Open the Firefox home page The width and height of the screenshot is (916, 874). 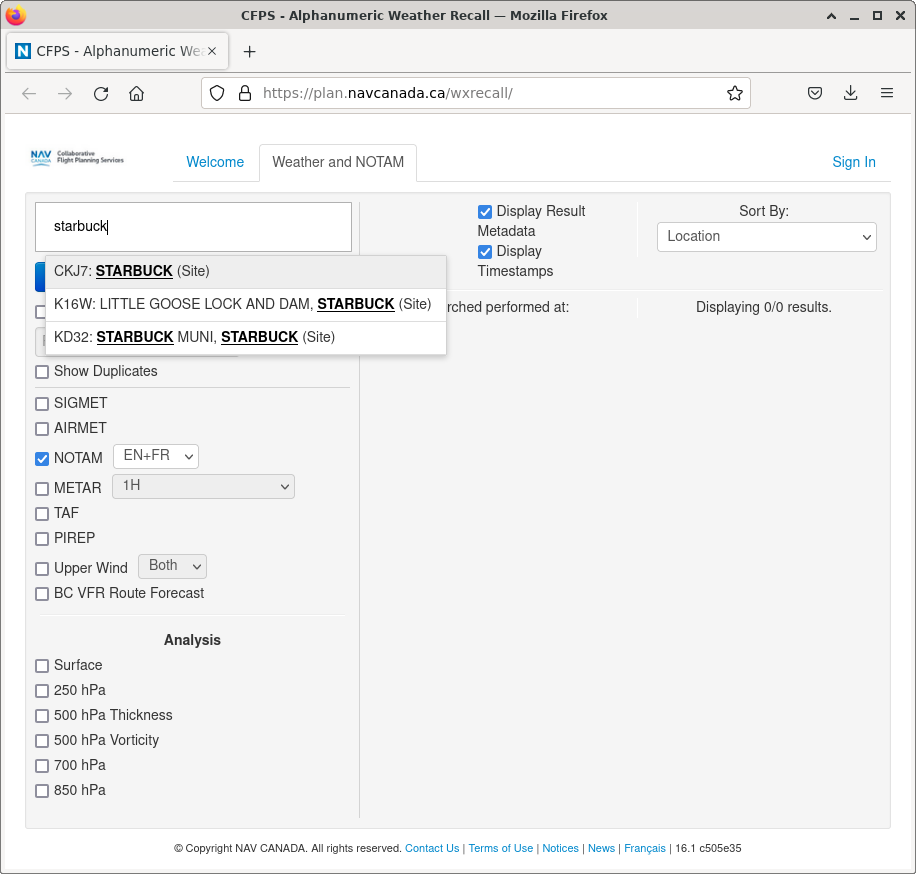[137, 93]
